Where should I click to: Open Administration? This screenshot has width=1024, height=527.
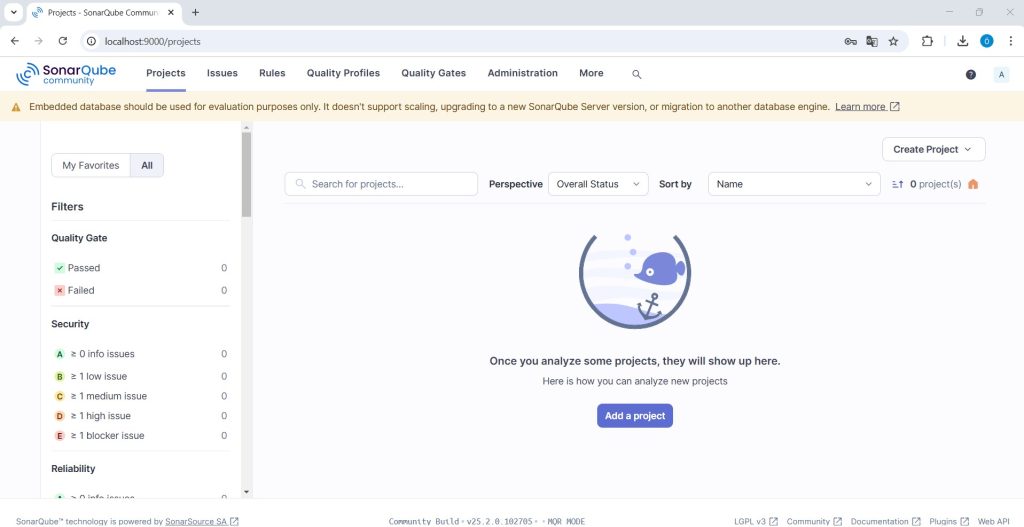(x=522, y=73)
